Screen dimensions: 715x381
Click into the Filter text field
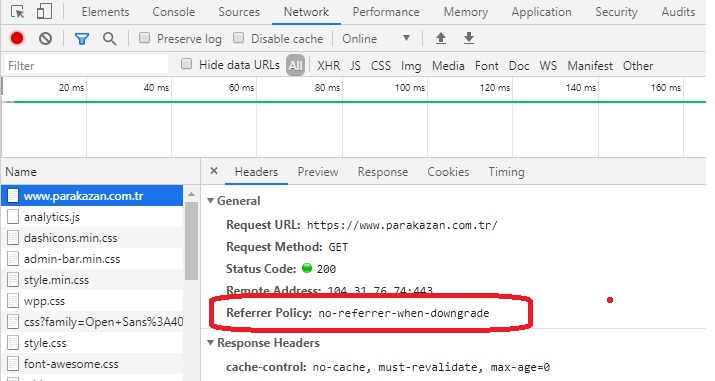87,66
